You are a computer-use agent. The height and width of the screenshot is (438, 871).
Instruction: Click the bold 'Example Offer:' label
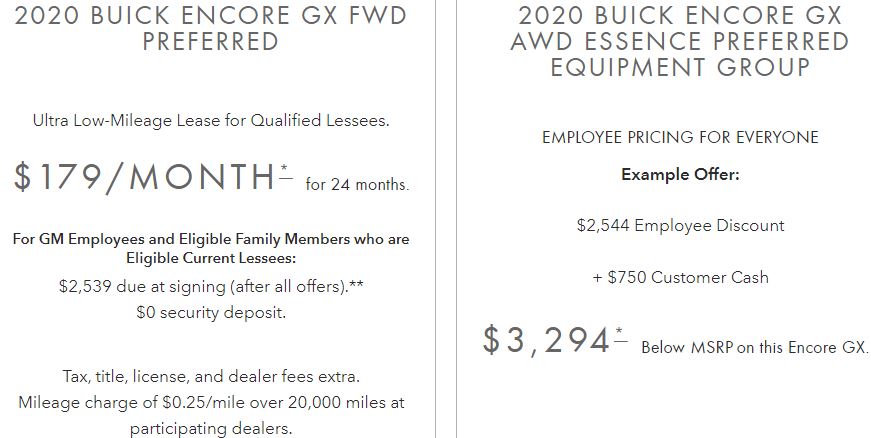[x=680, y=174]
